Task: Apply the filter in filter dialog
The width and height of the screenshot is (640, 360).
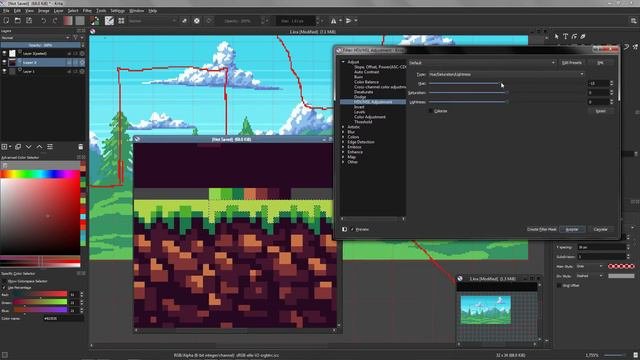Action: (572, 229)
